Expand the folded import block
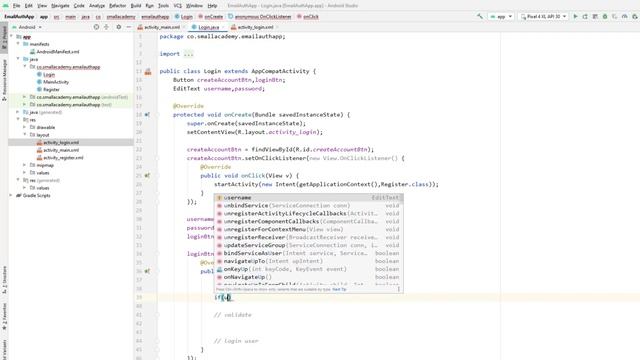Image resolution: width=640 pixels, height=360 pixels. (x=188, y=54)
